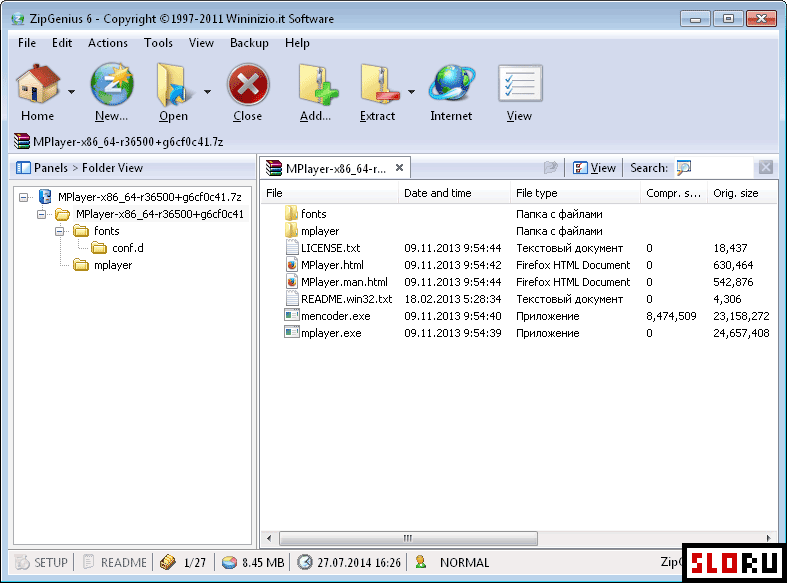Select MPlayer.man.html in the file list

(344, 282)
